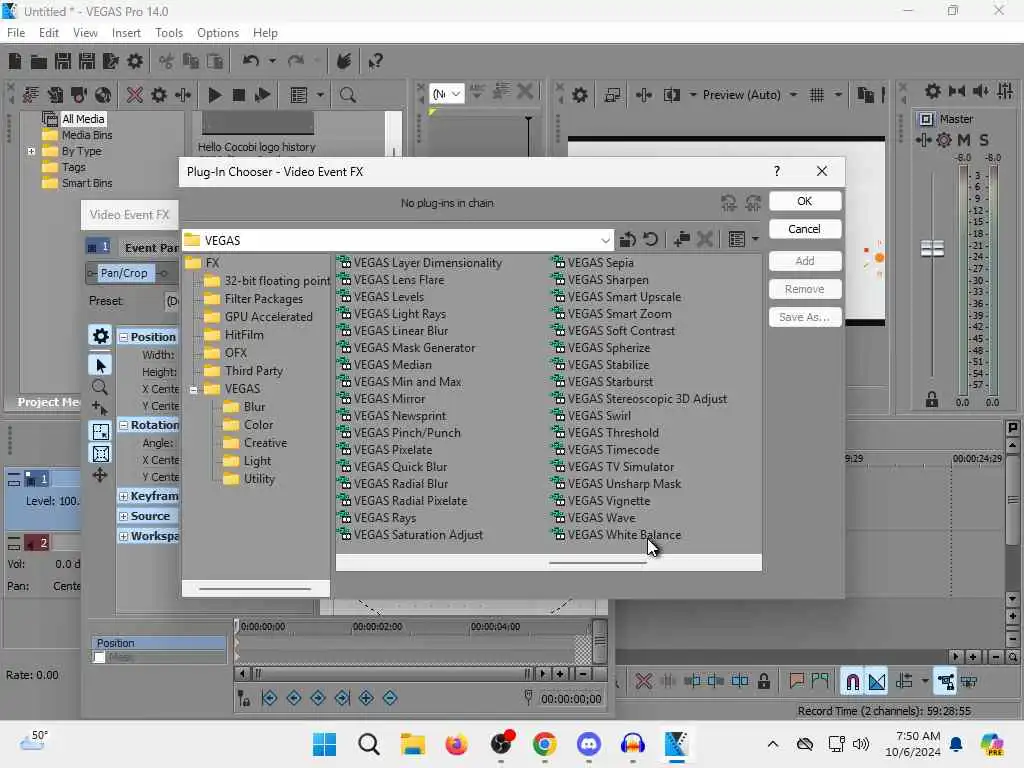Expand the Source section in Pan/Crop

123,517
